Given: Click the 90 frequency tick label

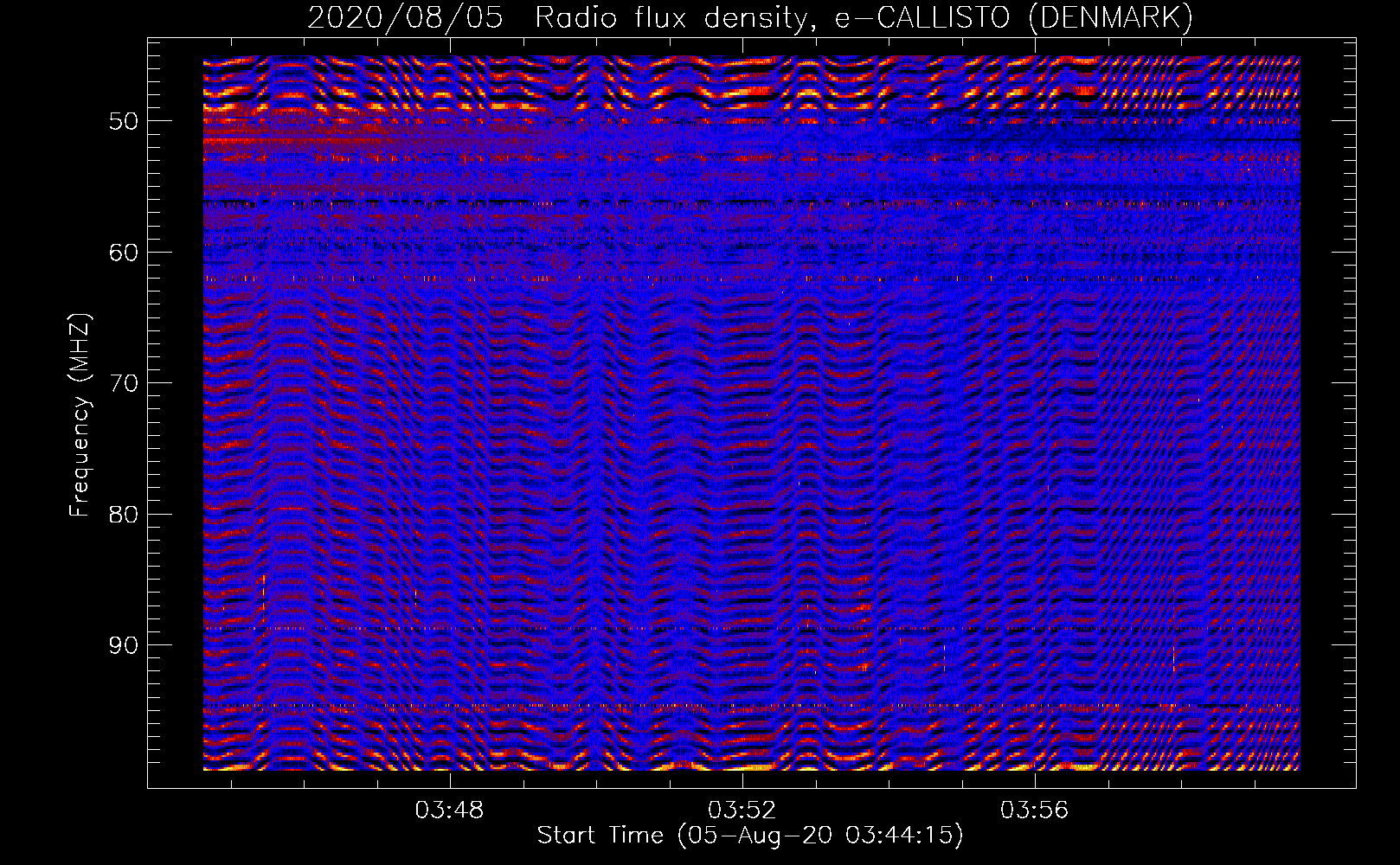Looking at the screenshot, I should [x=124, y=645].
